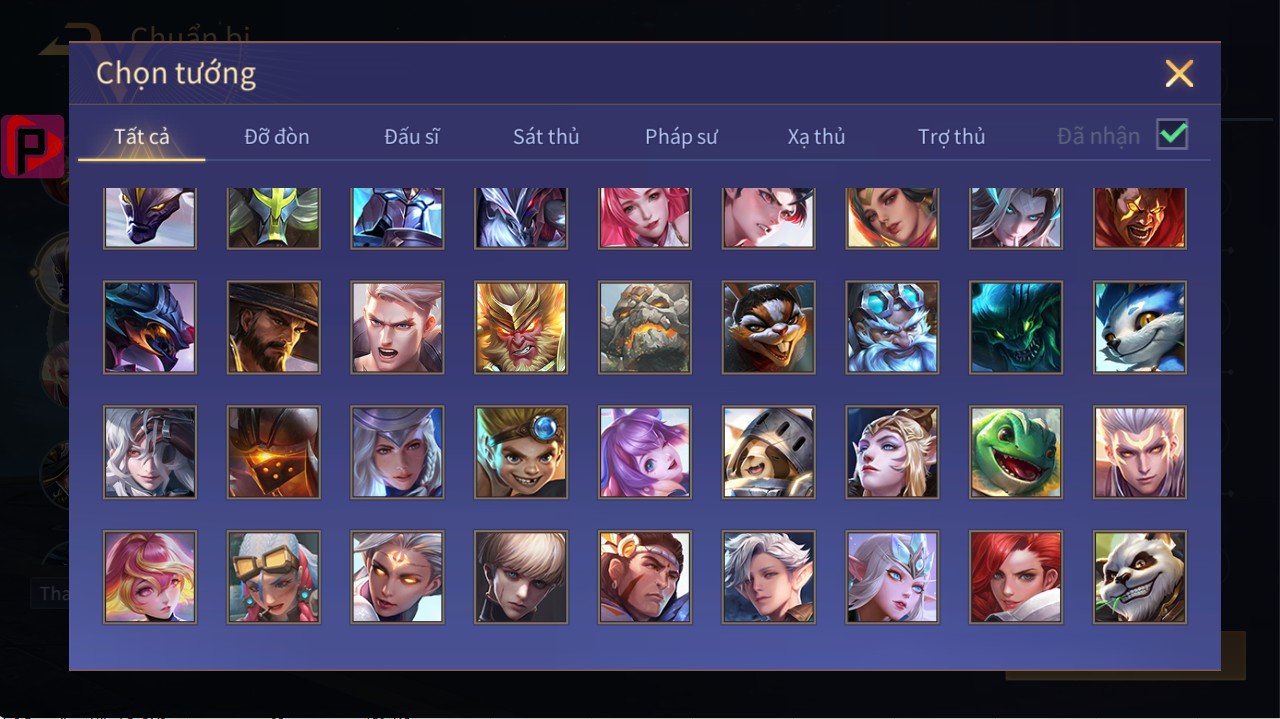Select the Đấu sĩ tab
The image size is (1280, 719).
(x=412, y=136)
